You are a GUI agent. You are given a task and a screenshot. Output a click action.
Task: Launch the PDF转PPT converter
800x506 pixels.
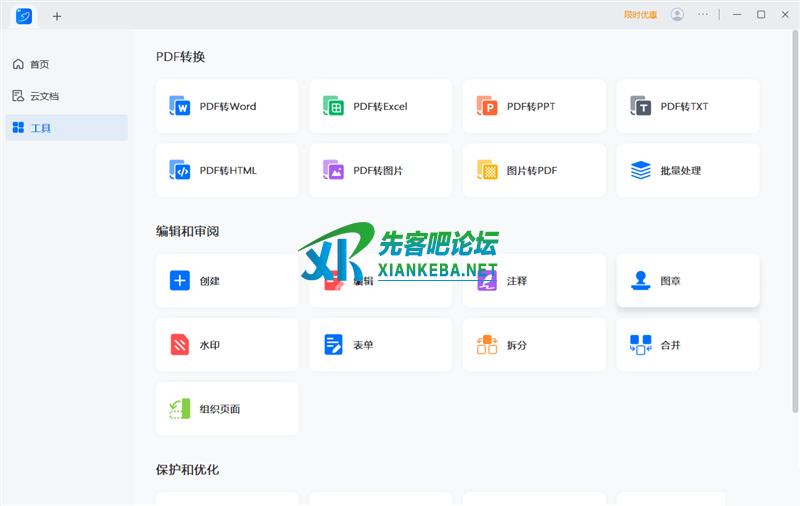tap(534, 107)
